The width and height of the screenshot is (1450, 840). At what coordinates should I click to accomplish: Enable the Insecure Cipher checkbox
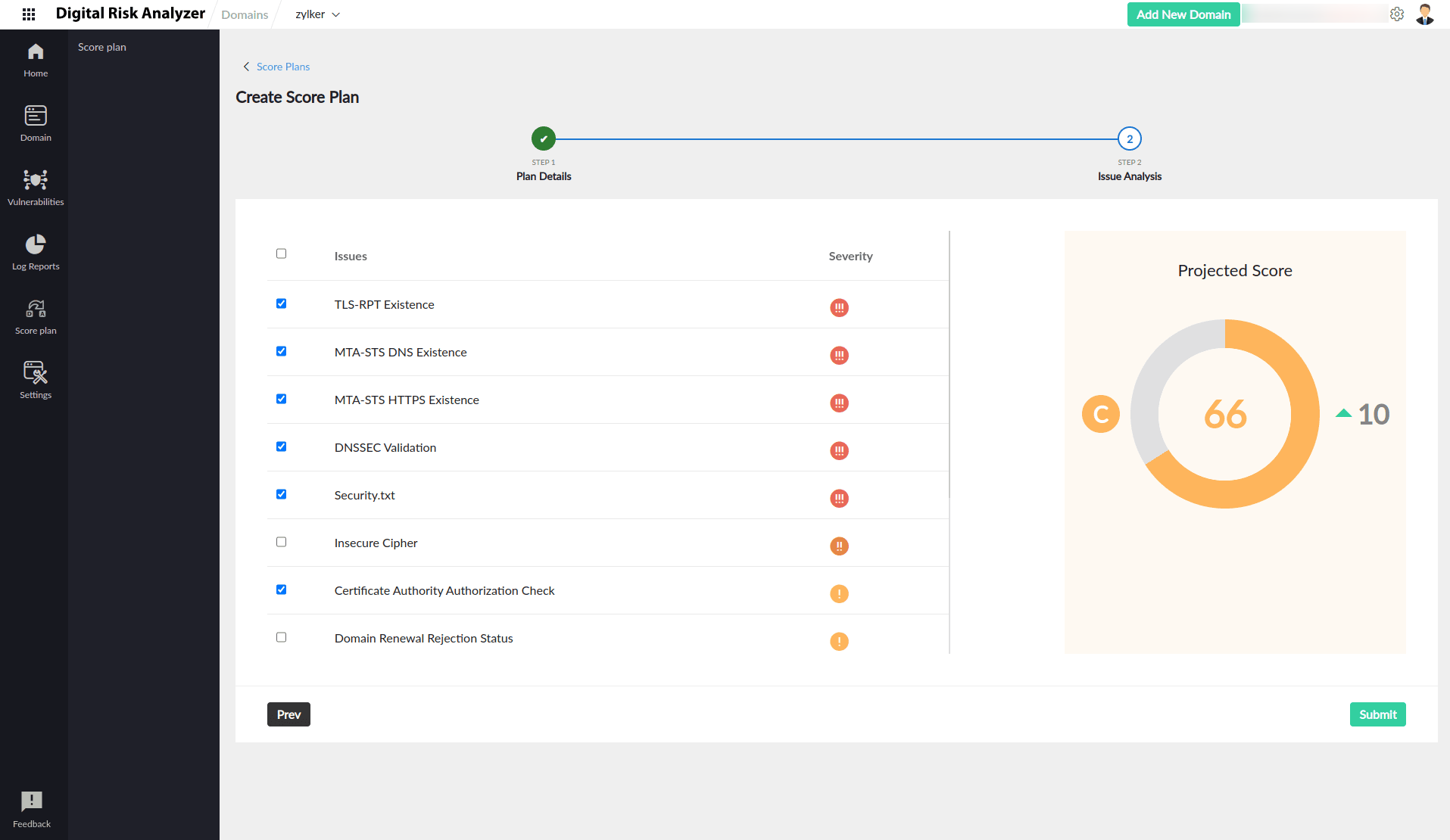281,542
